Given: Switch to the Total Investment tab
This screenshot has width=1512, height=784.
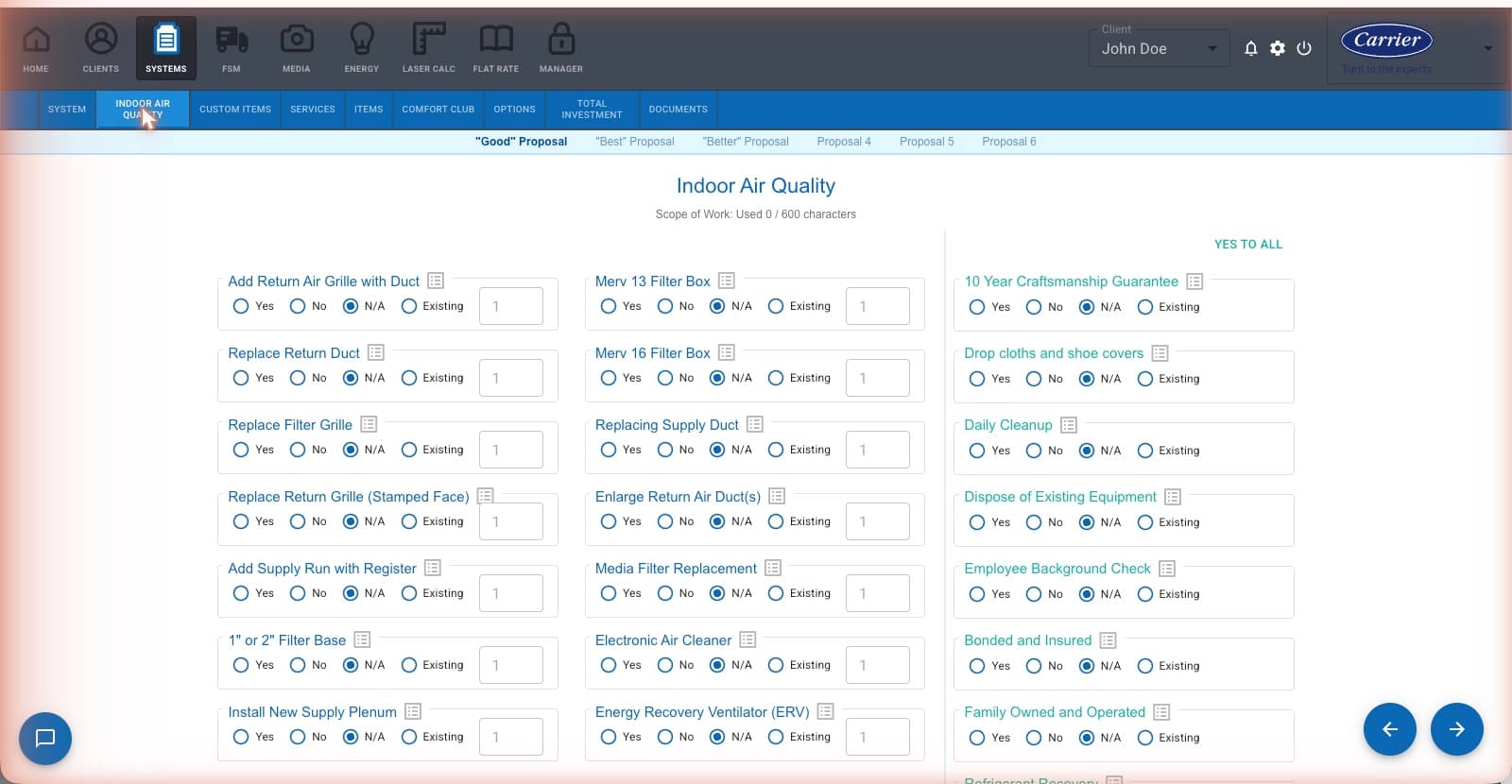Looking at the screenshot, I should point(592,110).
